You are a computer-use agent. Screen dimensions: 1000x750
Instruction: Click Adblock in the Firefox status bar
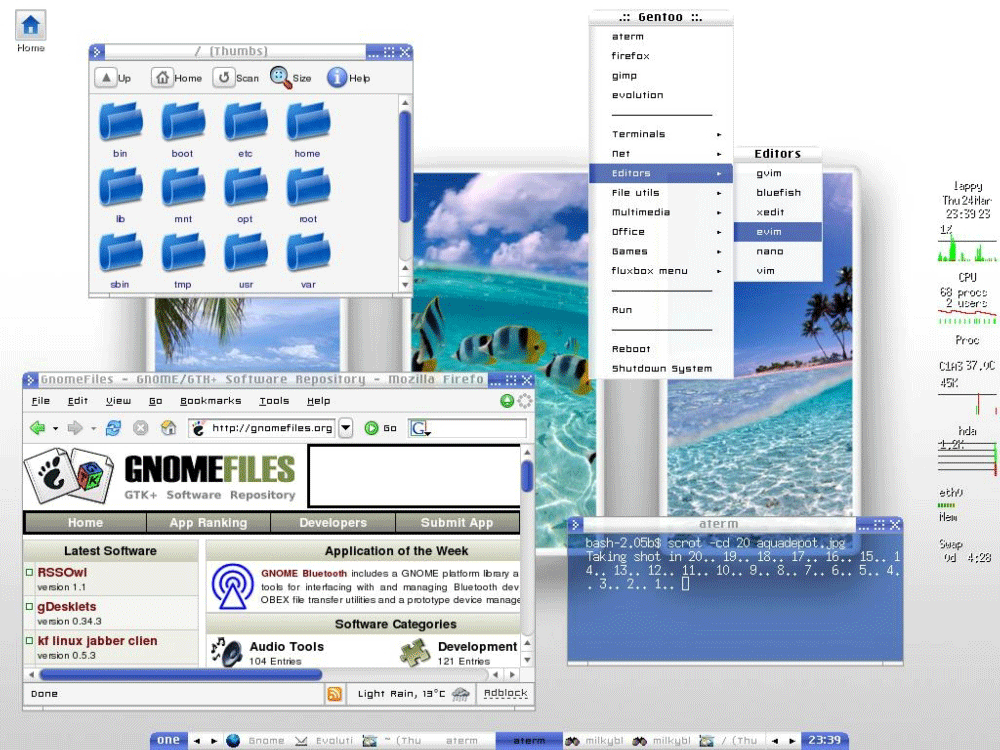pyautogui.click(x=505, y=693)
